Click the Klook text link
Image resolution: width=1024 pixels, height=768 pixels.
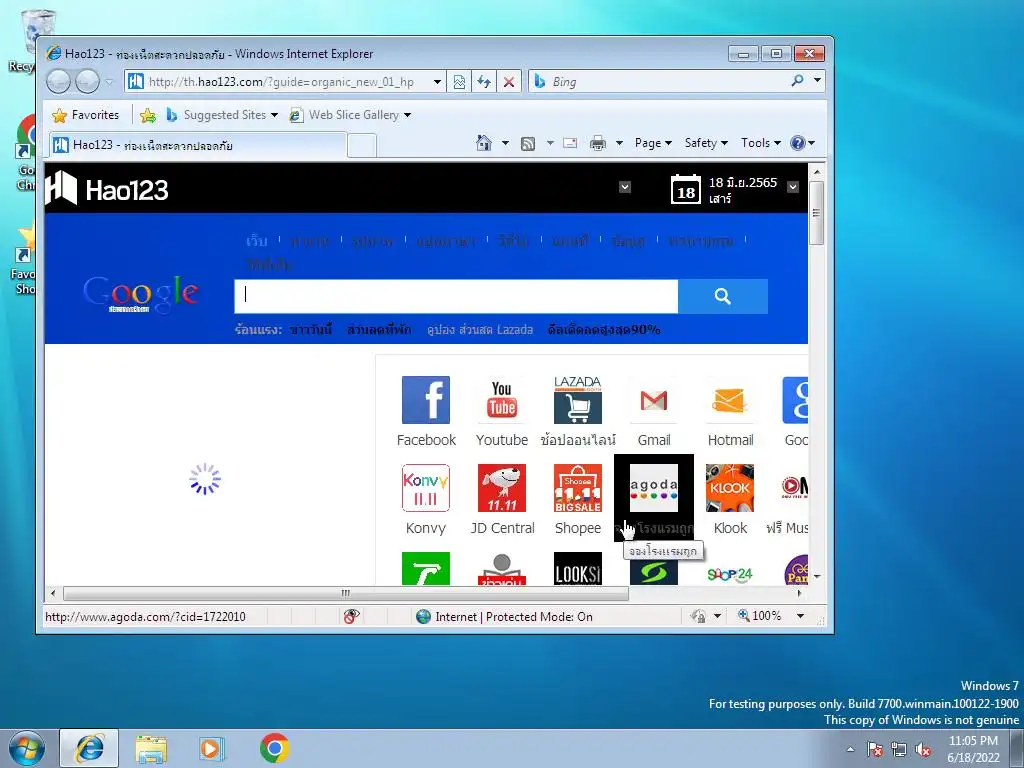(x=730, y=528)
